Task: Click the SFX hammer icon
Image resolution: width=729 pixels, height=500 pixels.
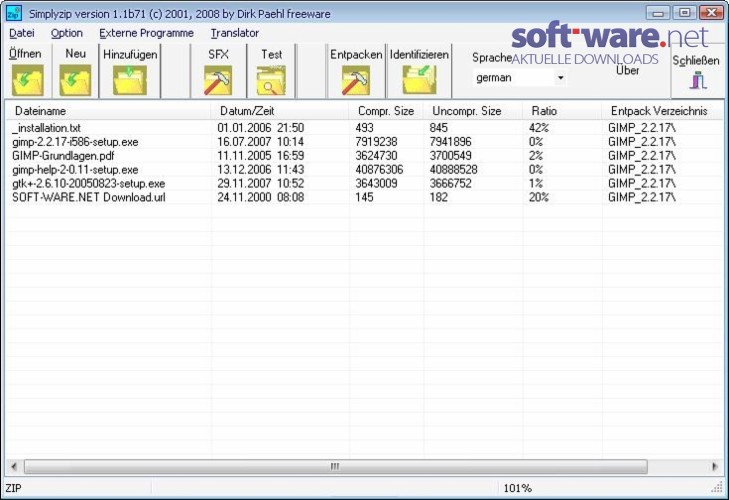Action: click(218, 80)
